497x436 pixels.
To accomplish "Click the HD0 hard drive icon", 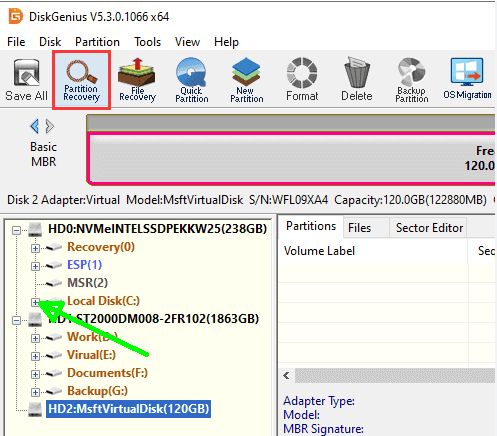I will coord(35,229).
